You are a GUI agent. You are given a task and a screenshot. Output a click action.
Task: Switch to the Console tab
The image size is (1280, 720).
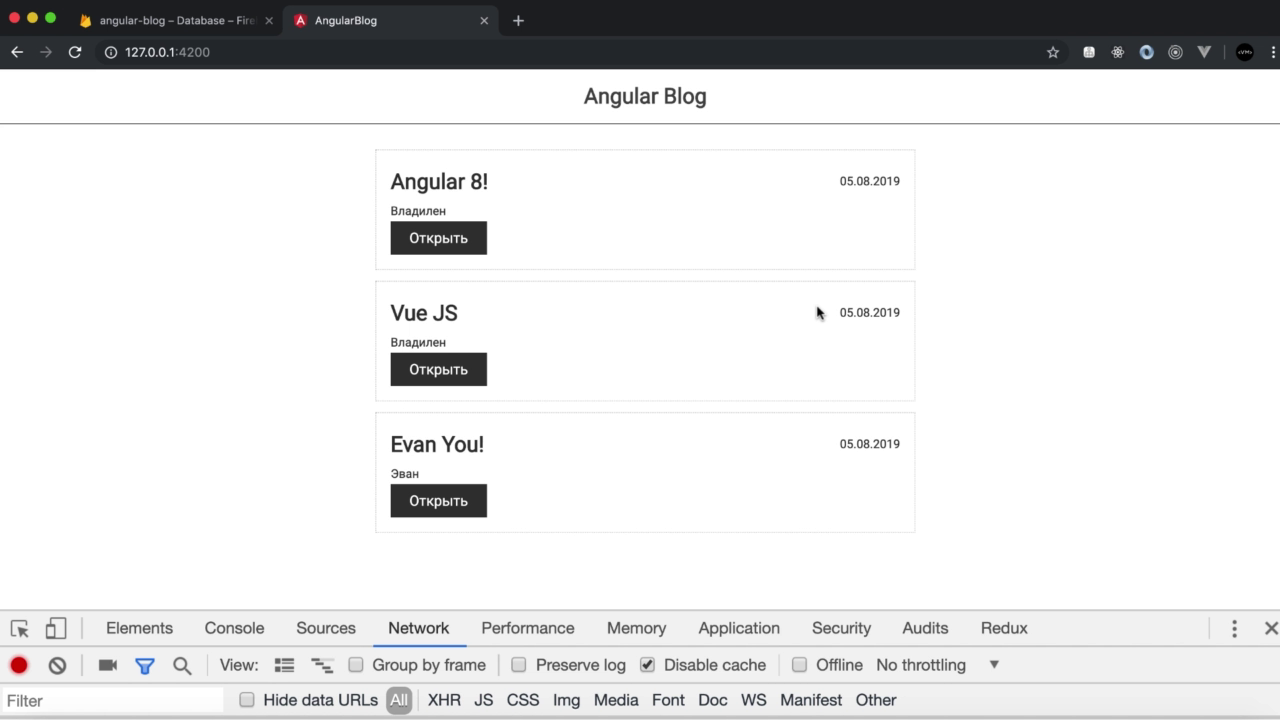click(234, 628)
